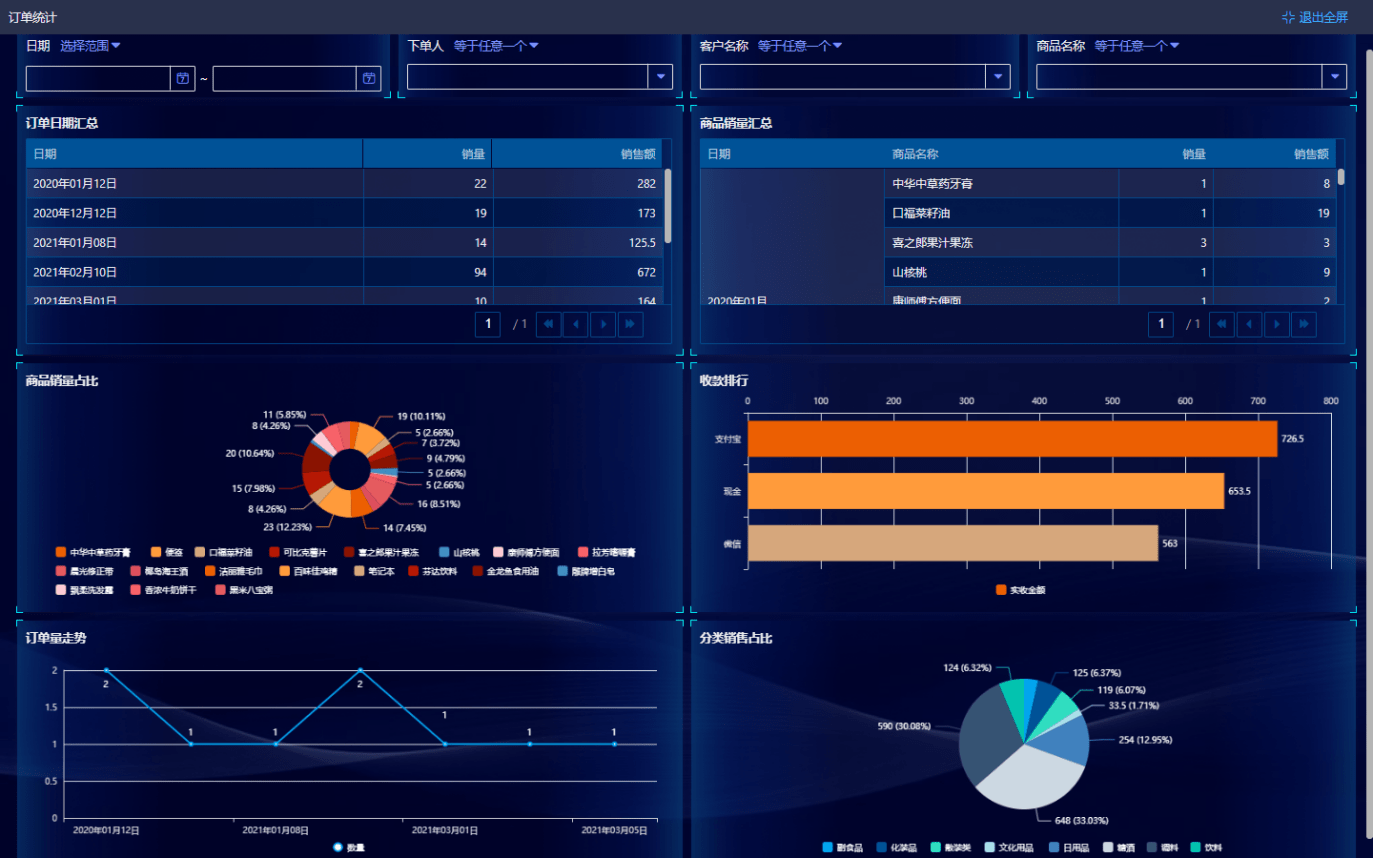The width and height of the screenshot is (1373, 858).
Task: Toggle 喜之郎果汁果冻 legend item
Action: point(382,552)
